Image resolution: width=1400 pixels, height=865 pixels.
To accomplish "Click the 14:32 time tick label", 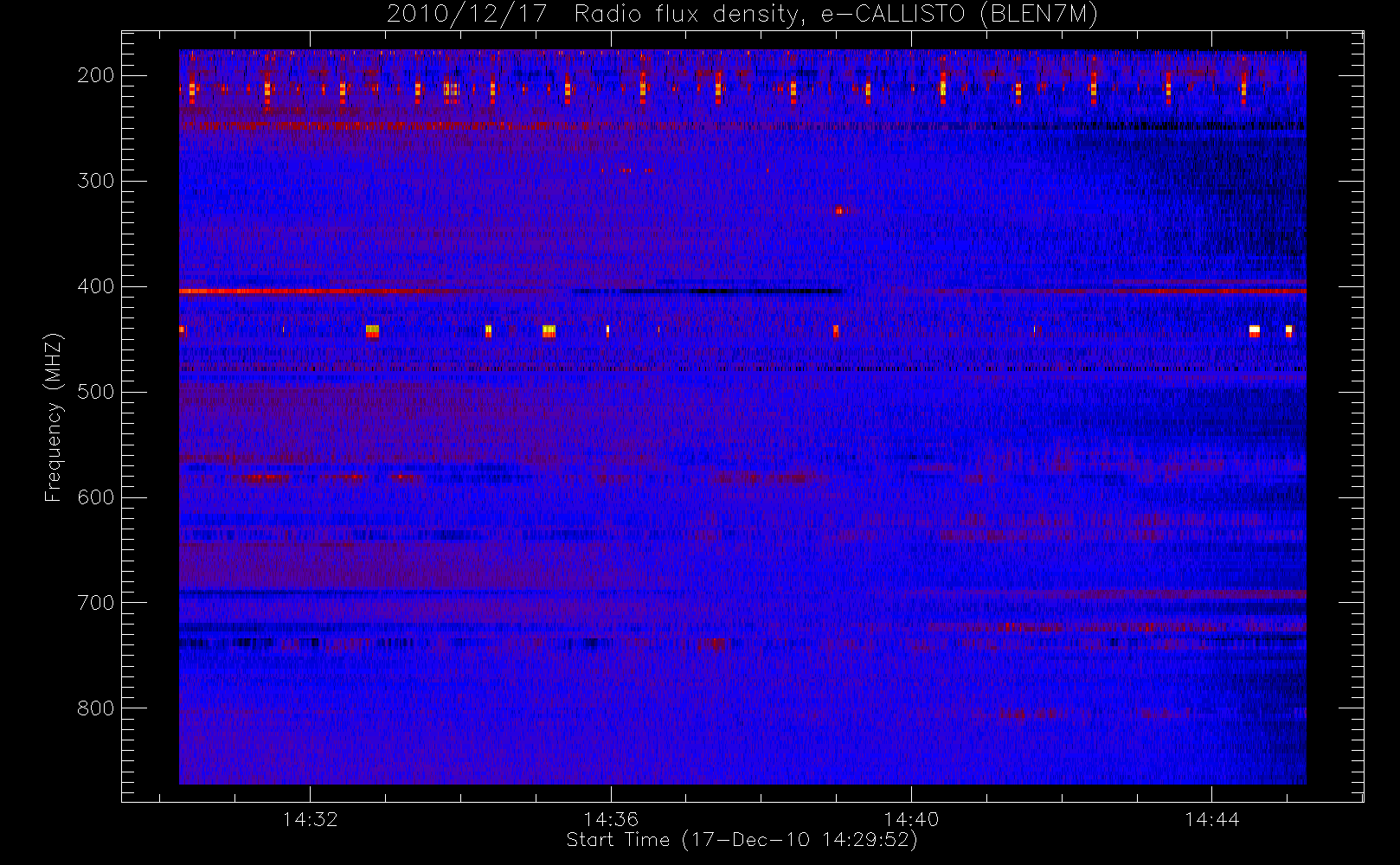I will (310, 819).
